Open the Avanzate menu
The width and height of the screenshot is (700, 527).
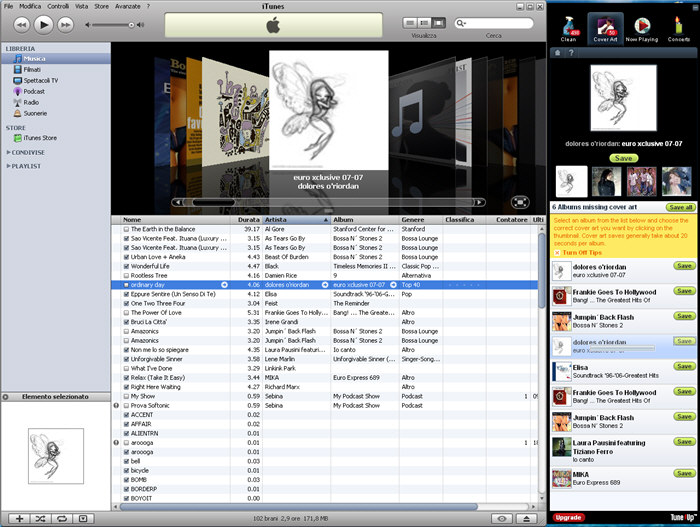click(128, 6)
